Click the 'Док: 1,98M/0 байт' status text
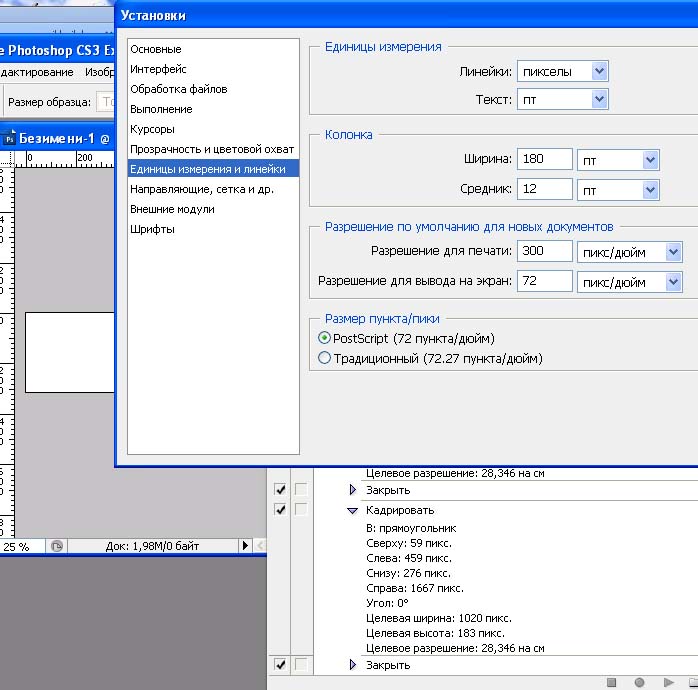Viewport: 698px width, 690px height. 152,546
